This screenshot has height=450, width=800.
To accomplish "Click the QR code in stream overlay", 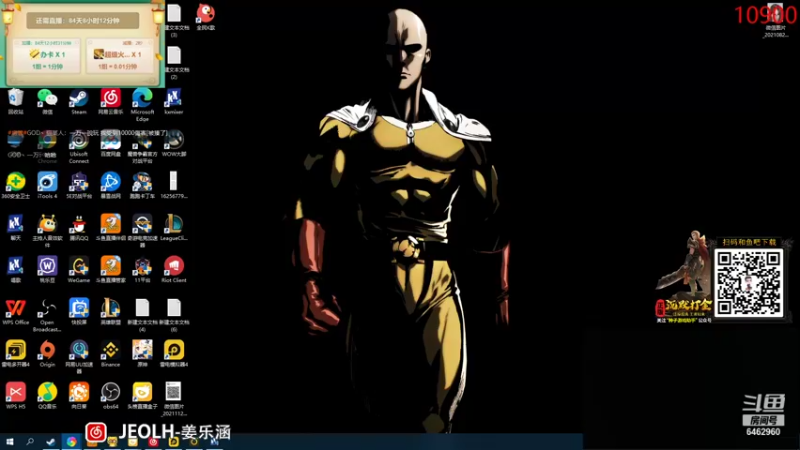I will (748, 282).
